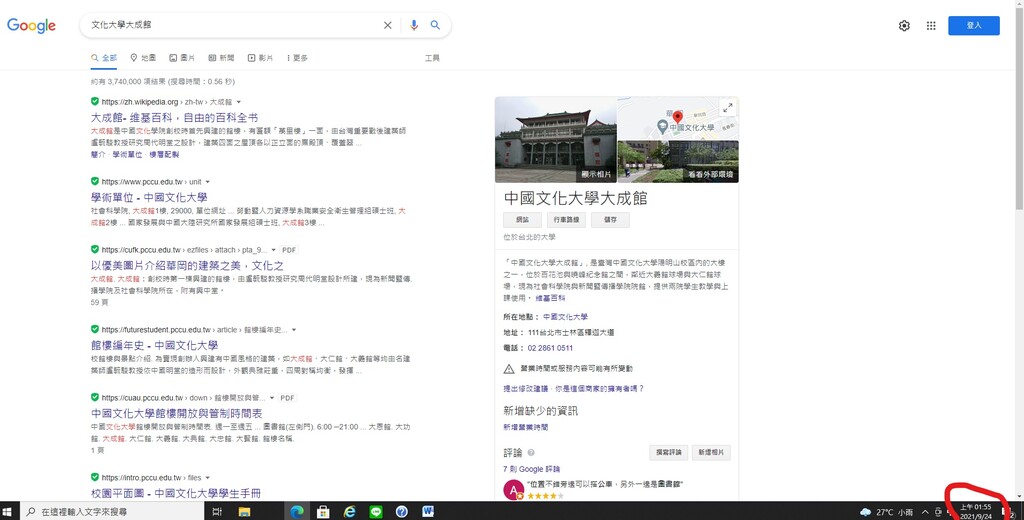
Task: Open the intro.pccu.edu.tw result dropdown arrow
Action: 208,478
